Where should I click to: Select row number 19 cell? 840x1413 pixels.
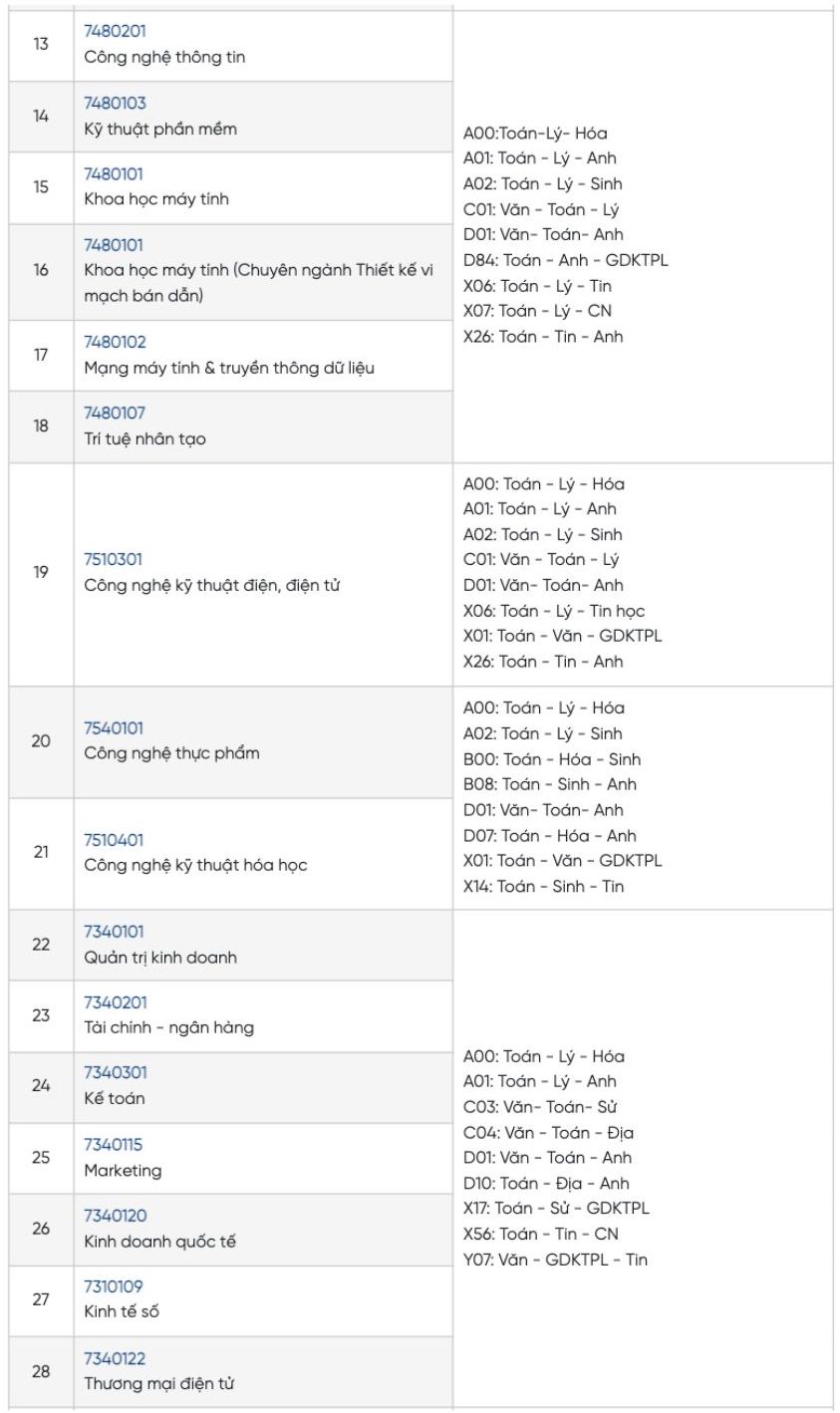point(41,573)
